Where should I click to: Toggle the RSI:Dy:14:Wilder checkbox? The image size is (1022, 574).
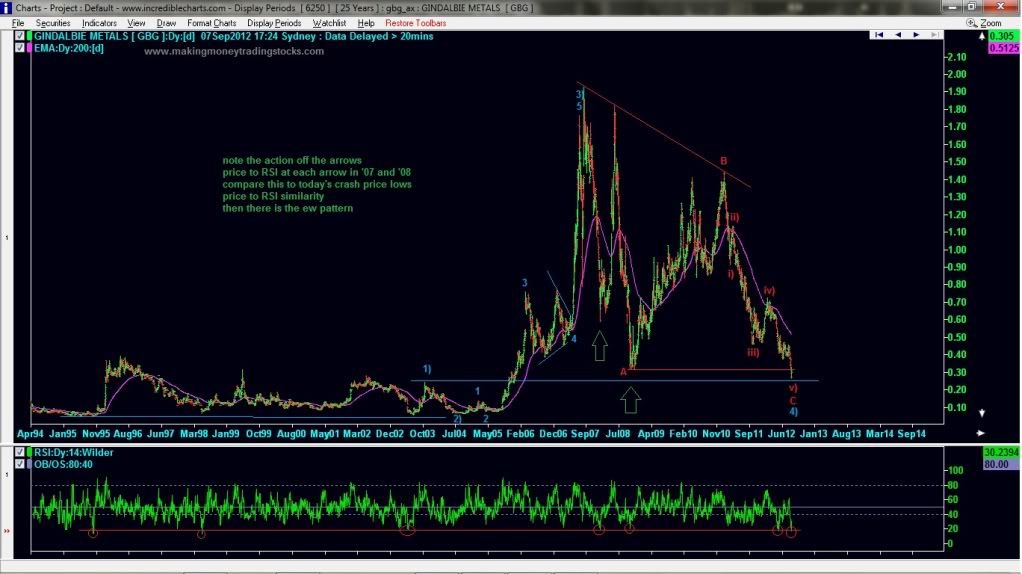[x=20, y=452]
